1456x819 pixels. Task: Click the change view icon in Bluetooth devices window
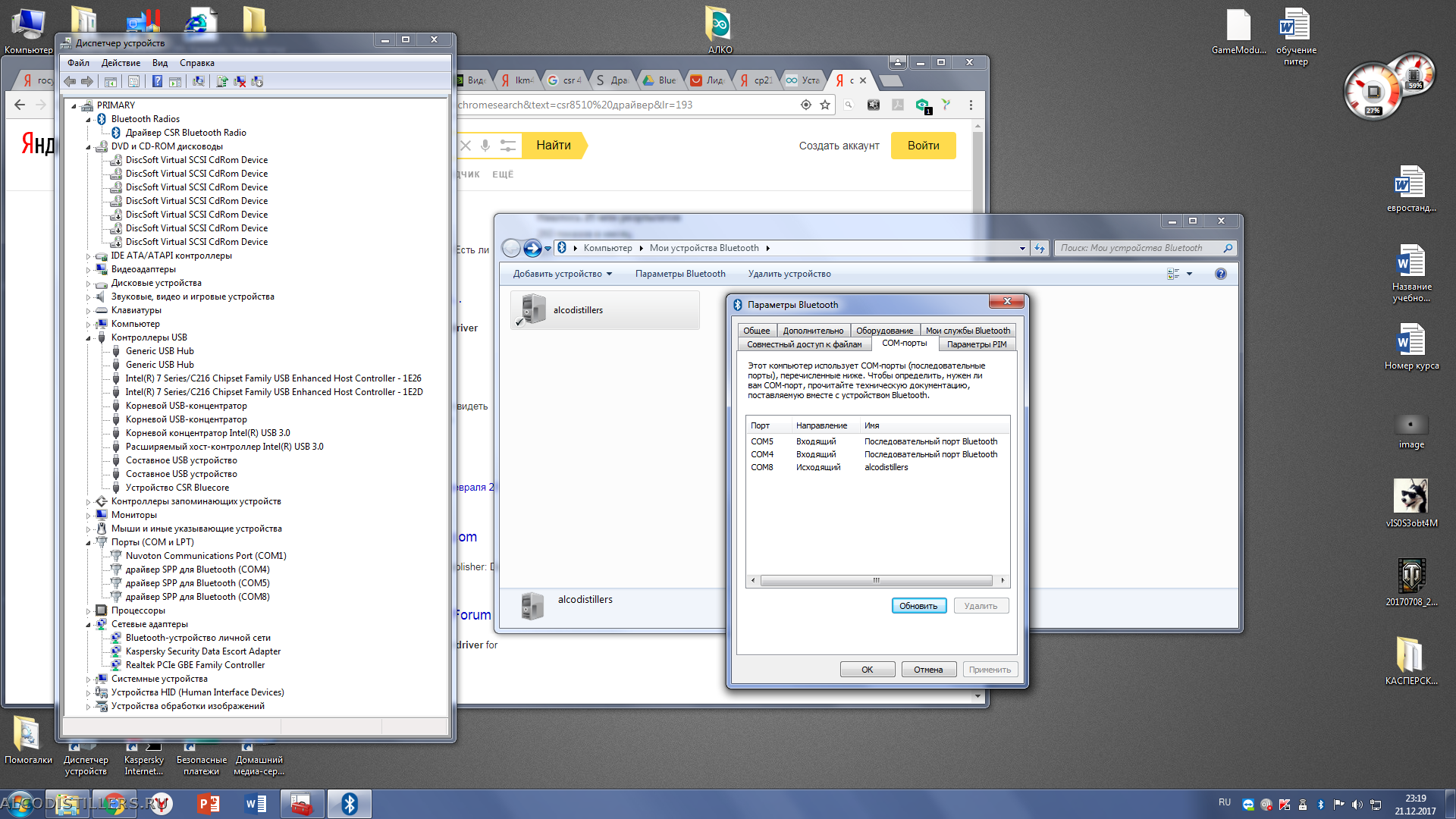[1173, 274]
